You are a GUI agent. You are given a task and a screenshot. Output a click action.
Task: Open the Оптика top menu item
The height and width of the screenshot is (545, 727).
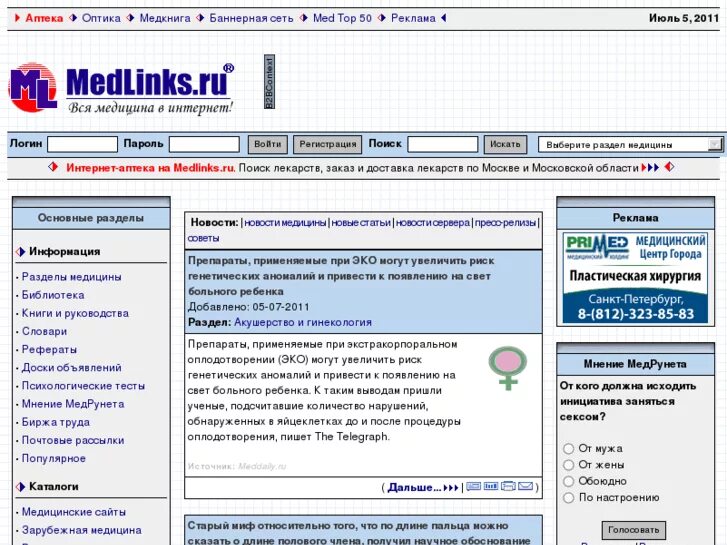coord(101,18)
